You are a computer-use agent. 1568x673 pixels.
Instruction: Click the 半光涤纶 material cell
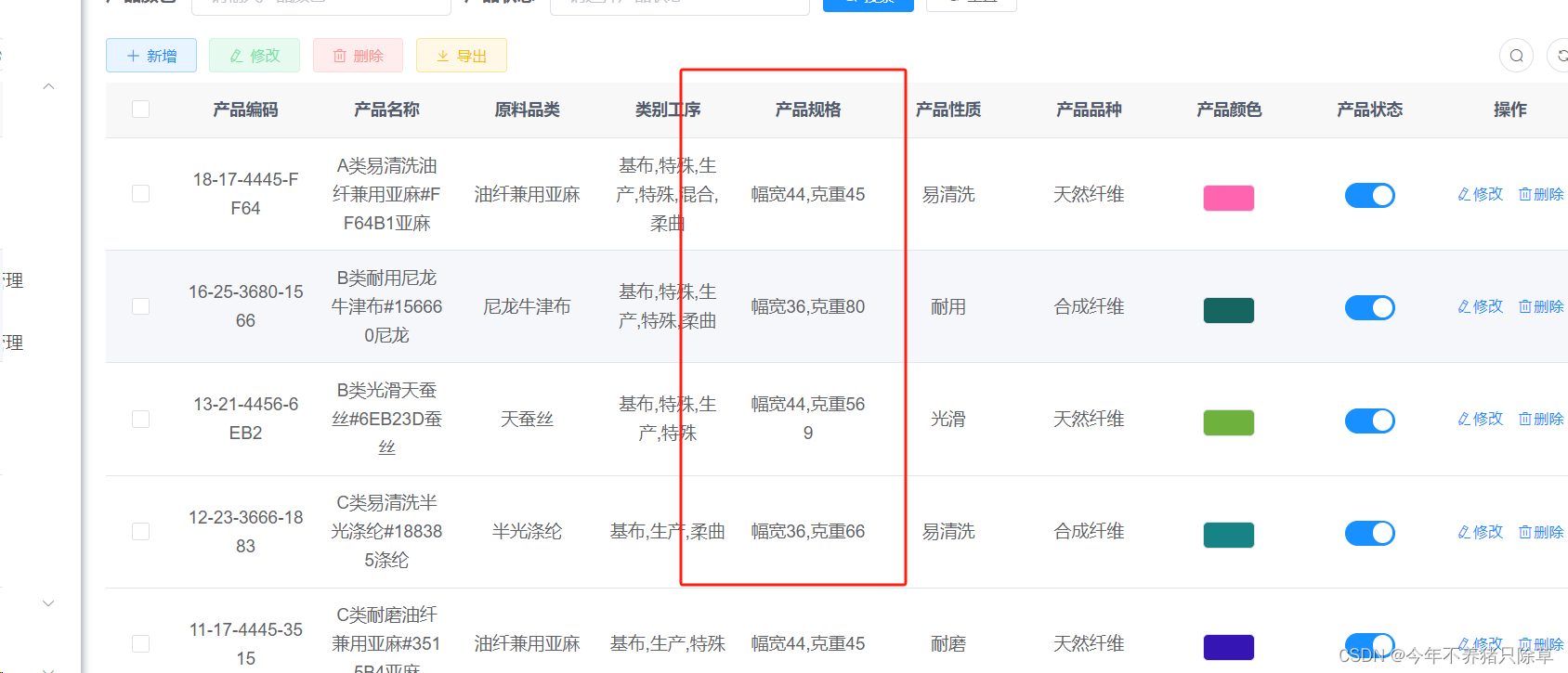point(527,531)
